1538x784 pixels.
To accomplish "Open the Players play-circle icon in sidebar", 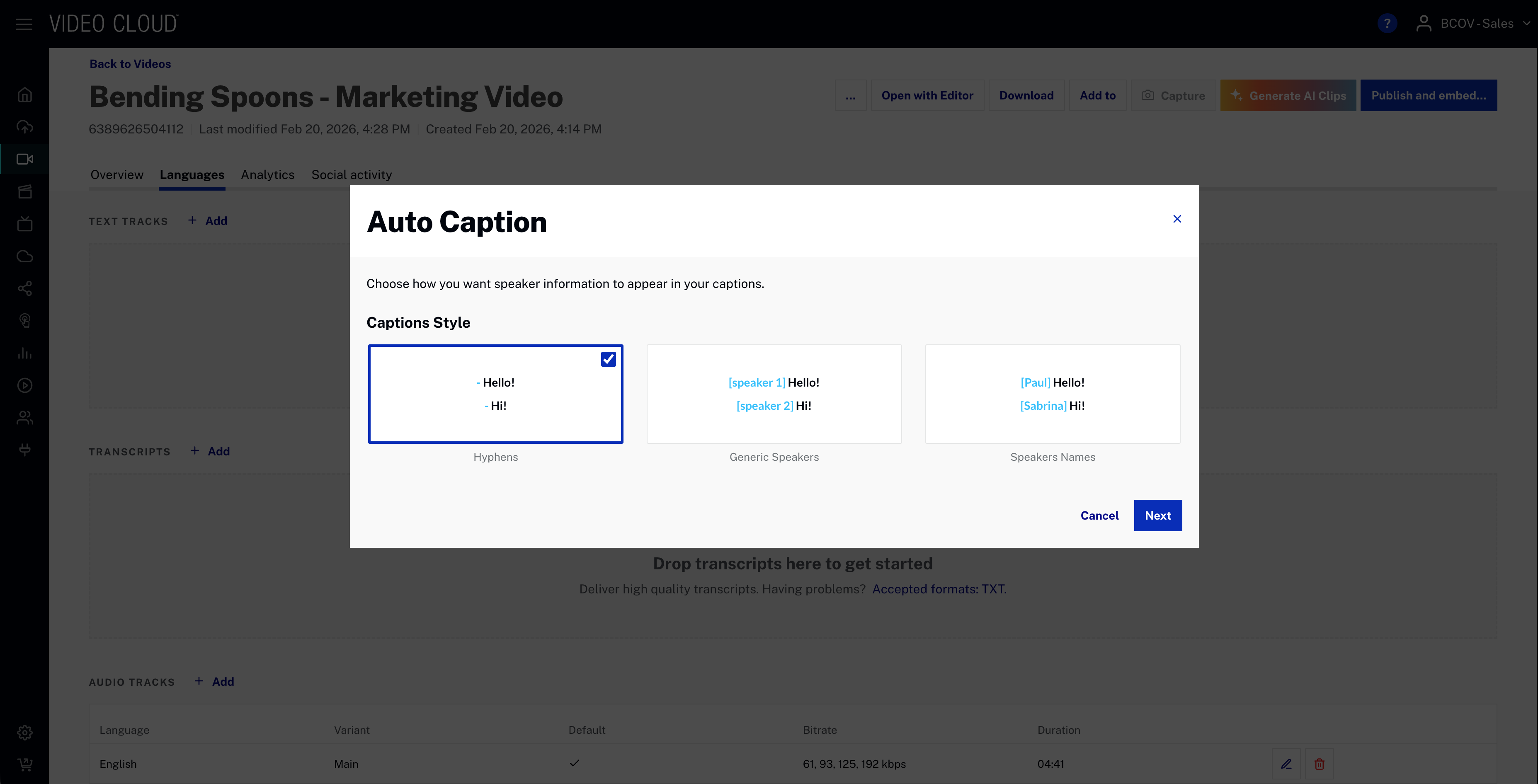I will [24, 385].
